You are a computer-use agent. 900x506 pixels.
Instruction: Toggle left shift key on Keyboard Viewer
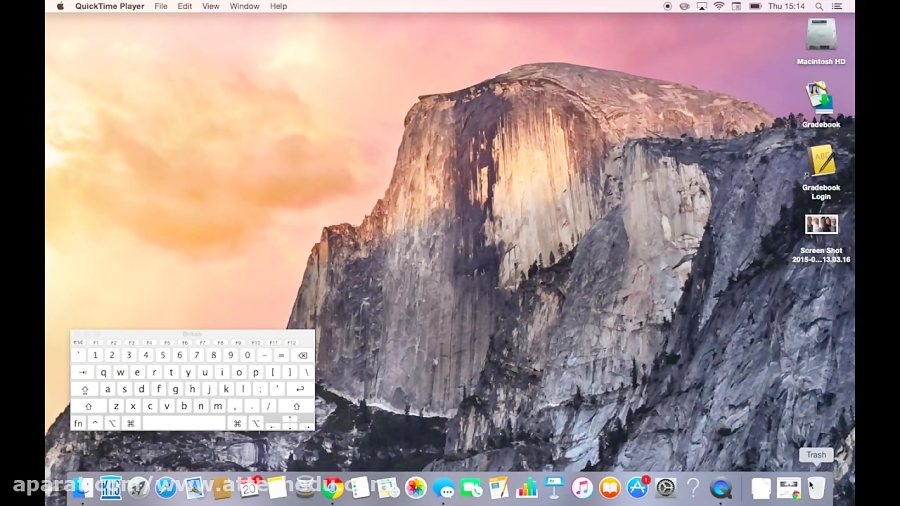[x=89, y=406]
